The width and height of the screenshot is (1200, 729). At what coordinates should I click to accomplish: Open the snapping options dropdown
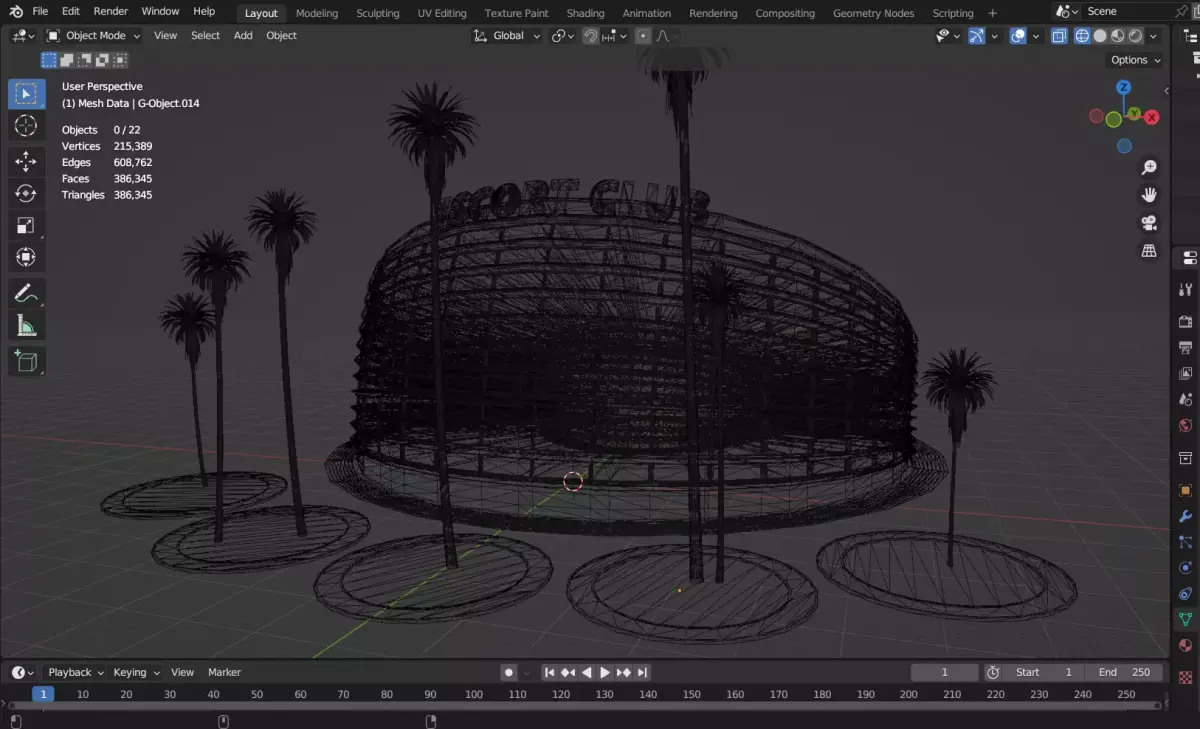point(614,36)
